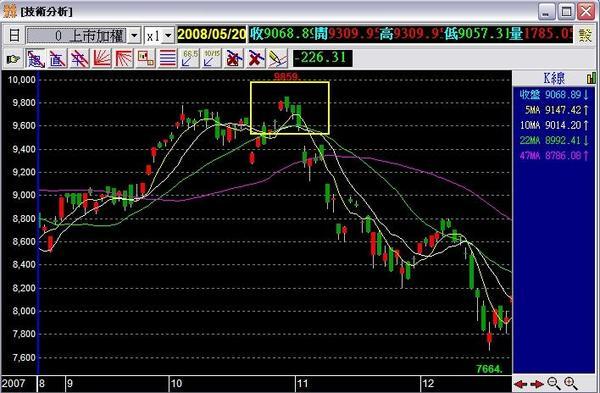Viewport: 600px width, 393px height.
Task: Click the 2008/05/20 date display
Action: 211,34
